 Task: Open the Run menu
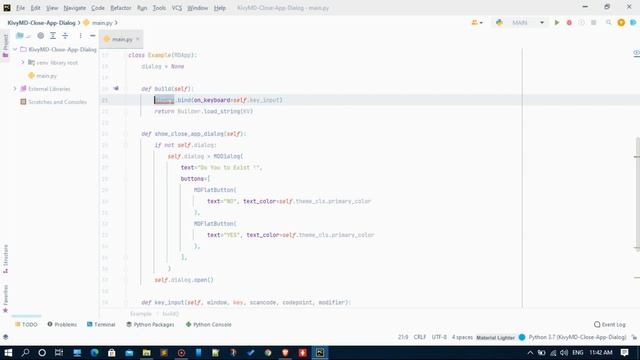coord(142,8)
